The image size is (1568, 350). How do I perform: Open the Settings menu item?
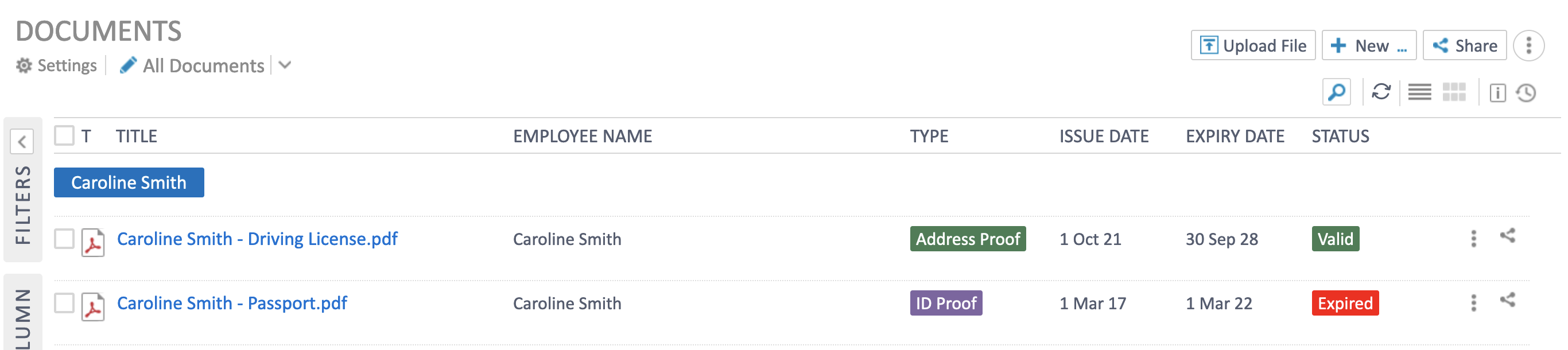tap(56, 65)
